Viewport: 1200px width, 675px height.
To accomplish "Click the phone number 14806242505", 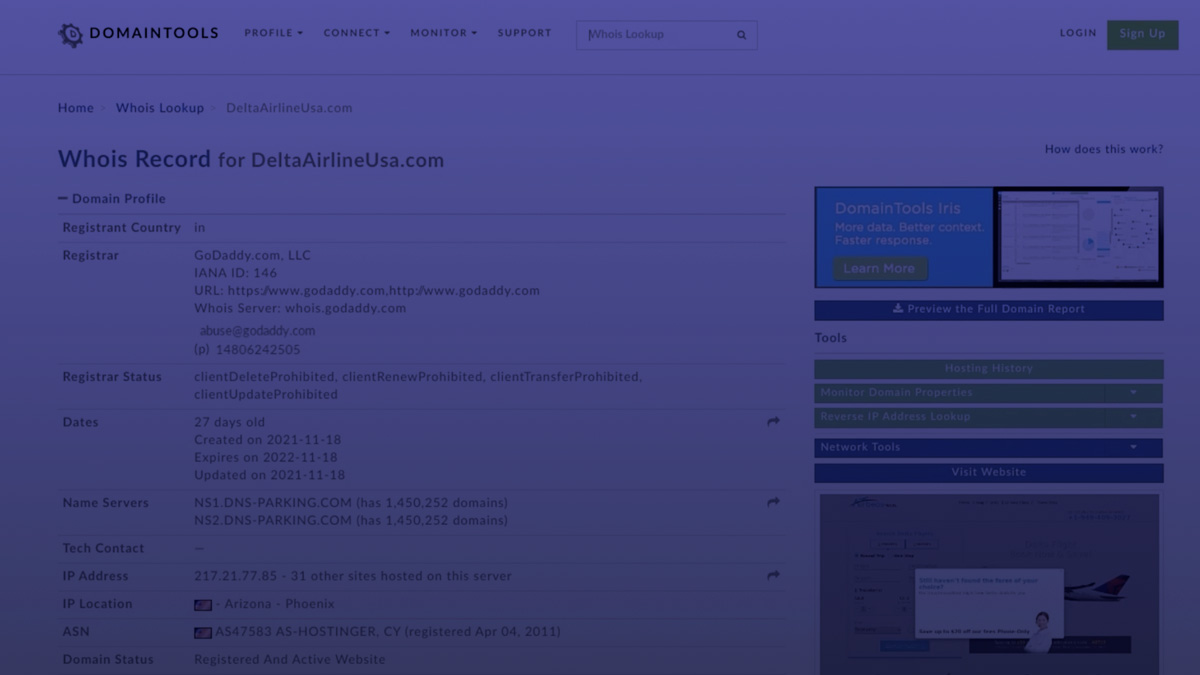I will (256, 351).
